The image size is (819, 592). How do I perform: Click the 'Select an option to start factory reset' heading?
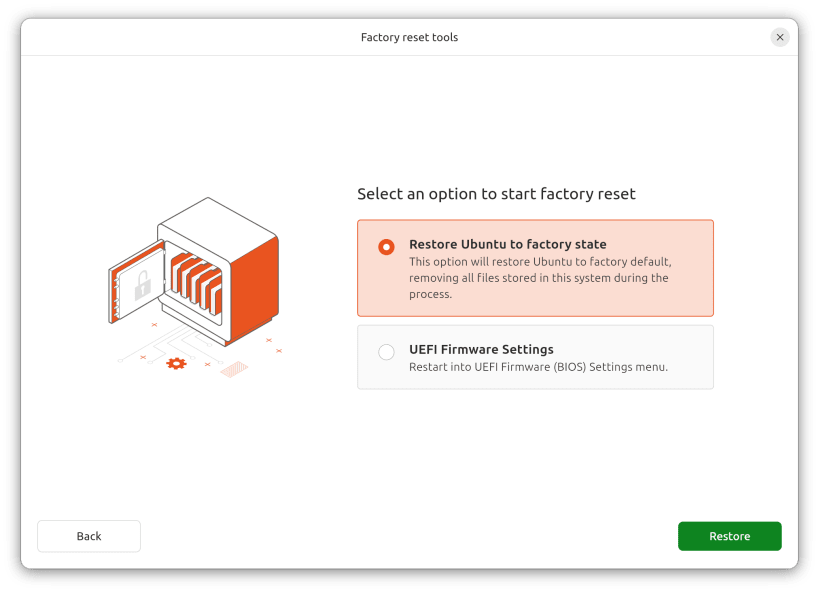[x=496, y=194]
